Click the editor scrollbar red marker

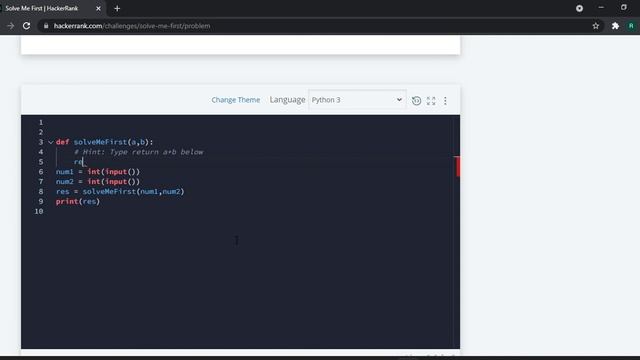[457, 166]
